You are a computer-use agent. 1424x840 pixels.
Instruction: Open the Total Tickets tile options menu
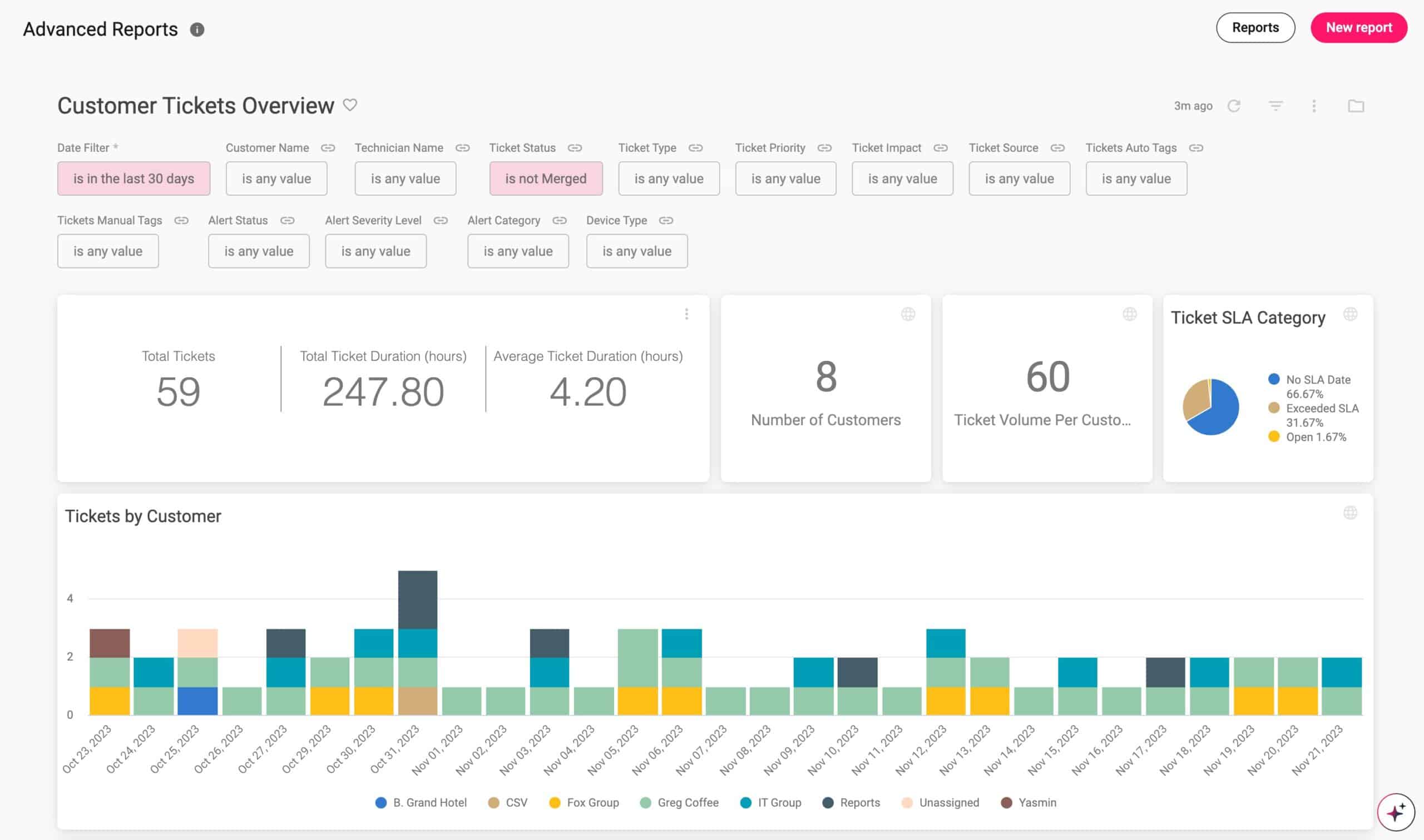(x=686, y=314)
